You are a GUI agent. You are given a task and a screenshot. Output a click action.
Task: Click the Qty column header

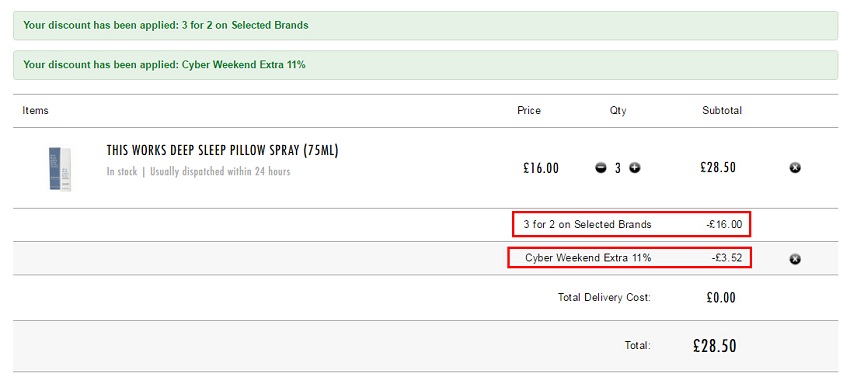617,111
